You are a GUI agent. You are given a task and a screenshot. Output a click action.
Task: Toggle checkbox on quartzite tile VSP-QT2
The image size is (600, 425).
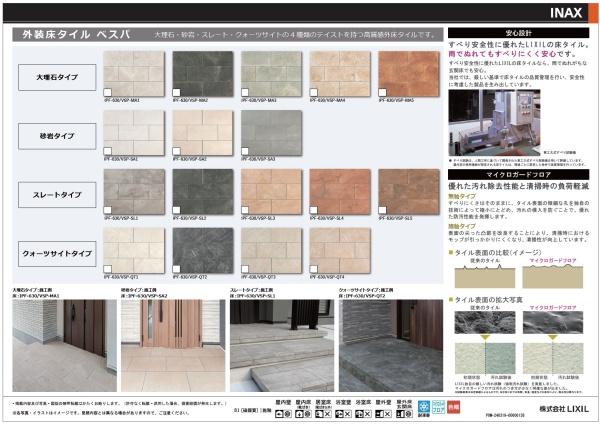tap(178, 269)
